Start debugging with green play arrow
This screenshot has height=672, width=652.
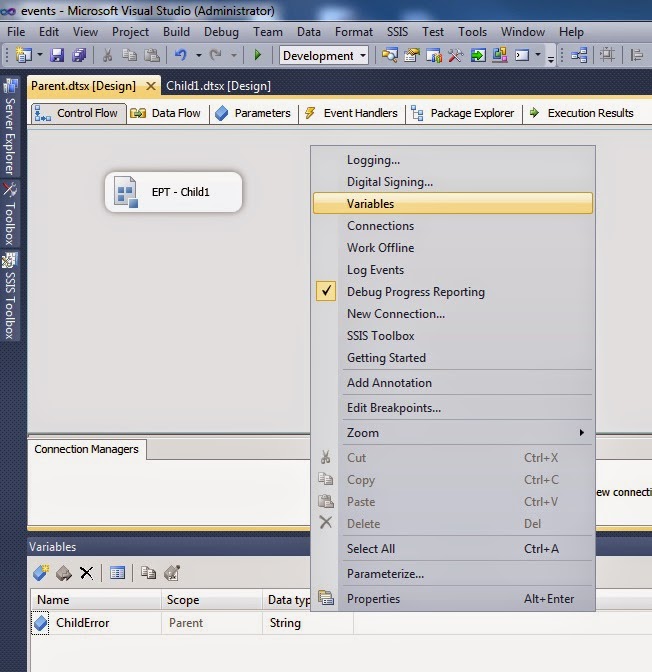258,55
